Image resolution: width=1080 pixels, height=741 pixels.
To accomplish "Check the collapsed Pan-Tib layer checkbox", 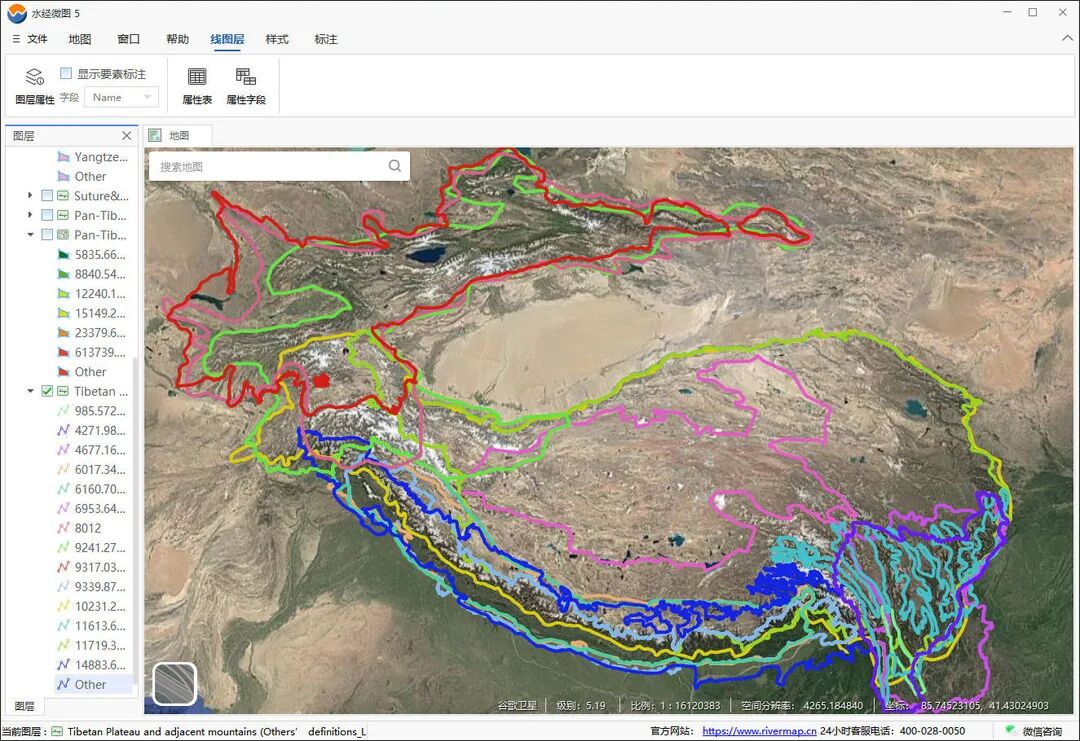I will tap(47, 215).
